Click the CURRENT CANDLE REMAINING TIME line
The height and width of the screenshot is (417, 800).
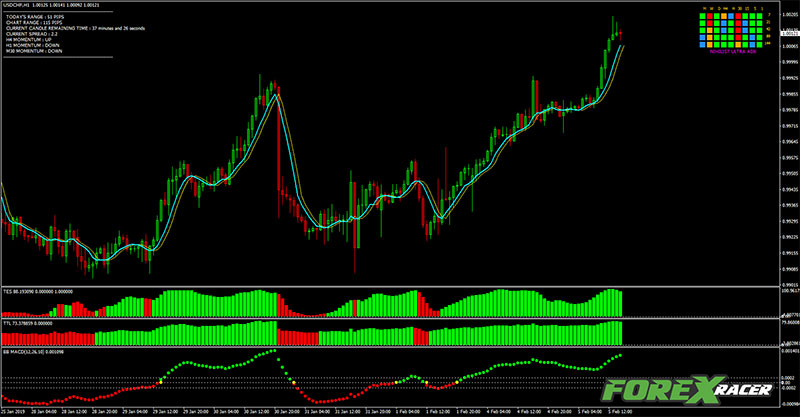[x=76, y=29]
